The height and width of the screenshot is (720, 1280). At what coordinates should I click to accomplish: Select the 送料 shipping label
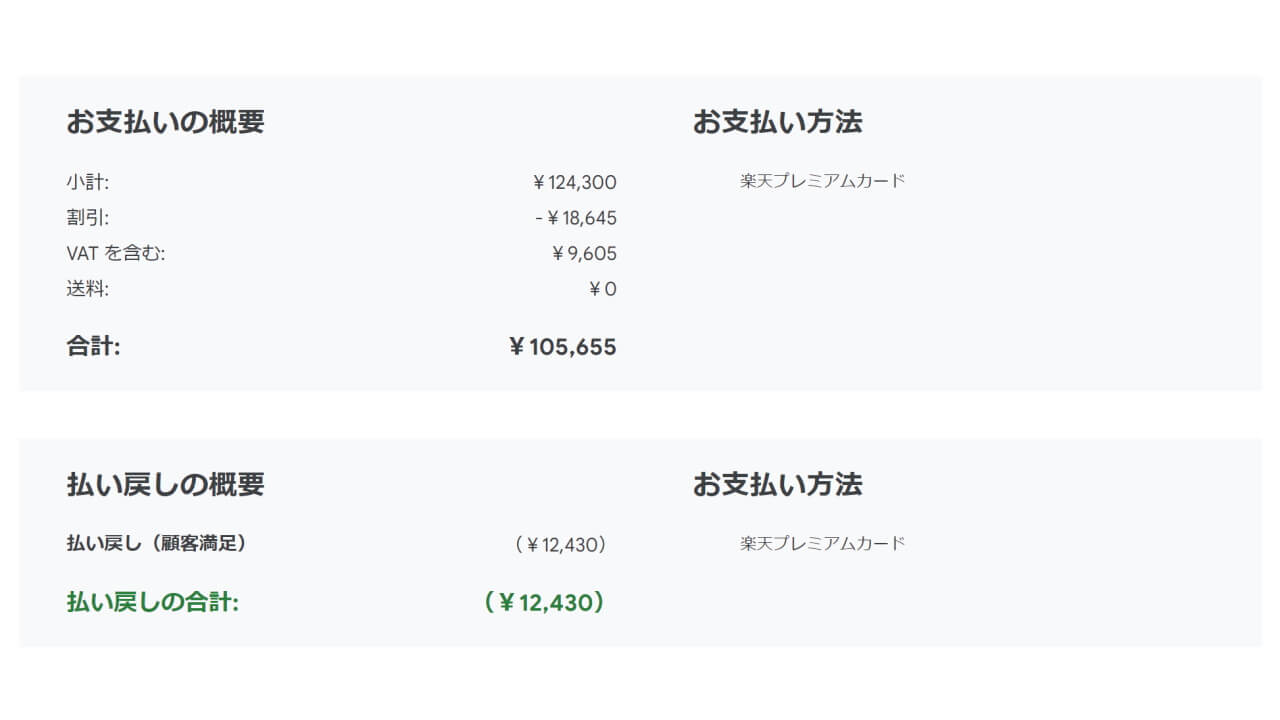coord(88,290)
